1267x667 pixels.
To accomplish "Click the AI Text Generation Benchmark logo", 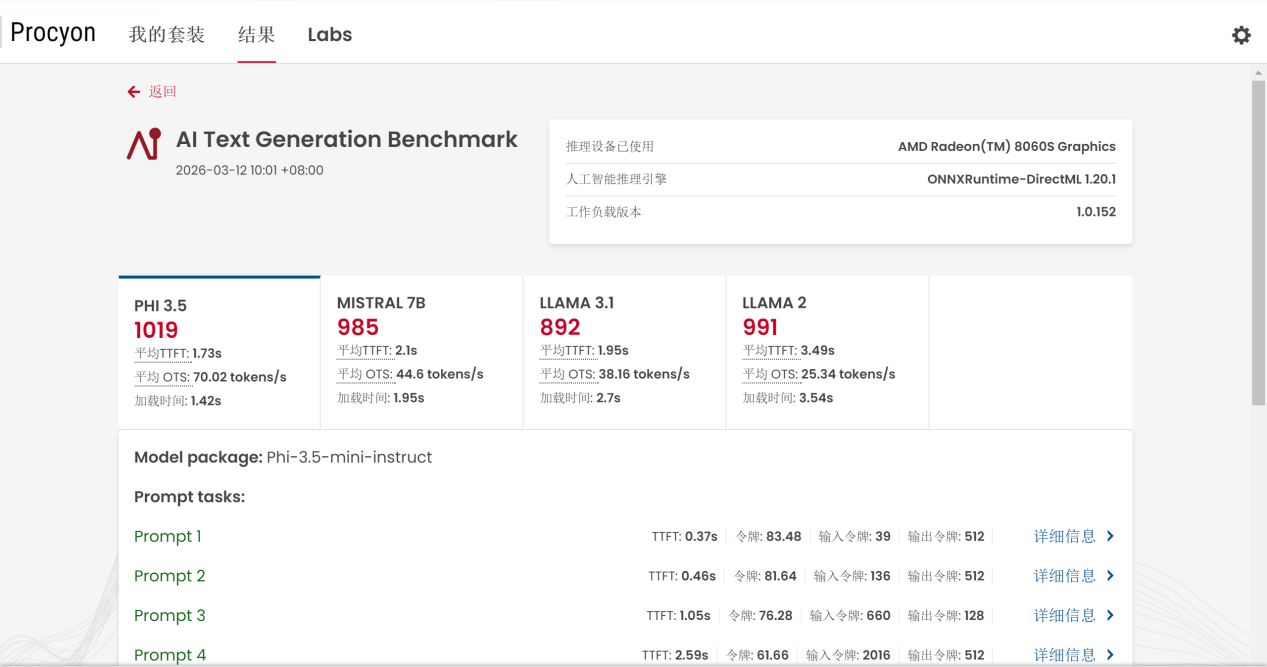I will (143, 144).
